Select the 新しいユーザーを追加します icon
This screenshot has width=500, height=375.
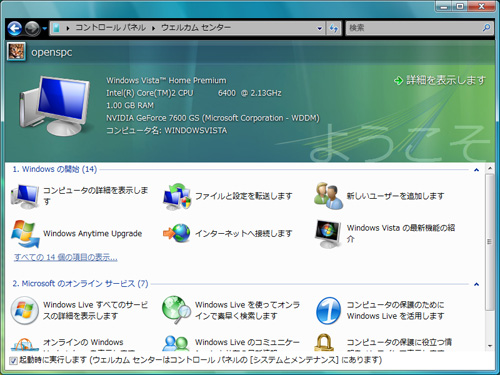coord(328,196)
